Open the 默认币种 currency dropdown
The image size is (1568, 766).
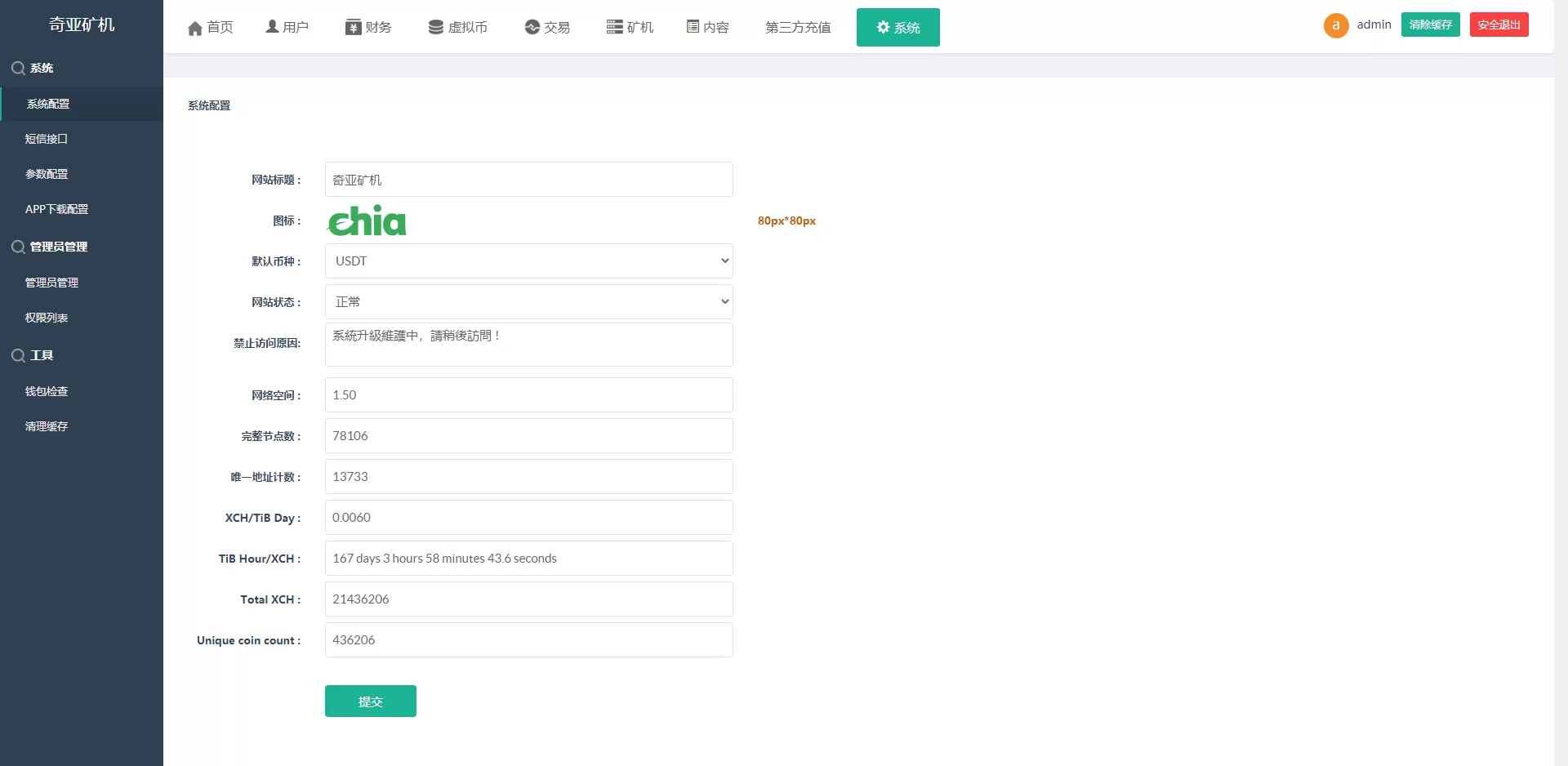528,261
